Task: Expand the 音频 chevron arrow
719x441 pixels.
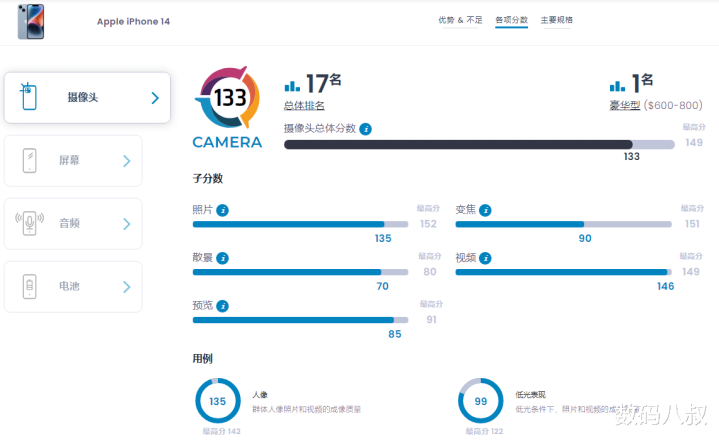Action: click(127, 224)
